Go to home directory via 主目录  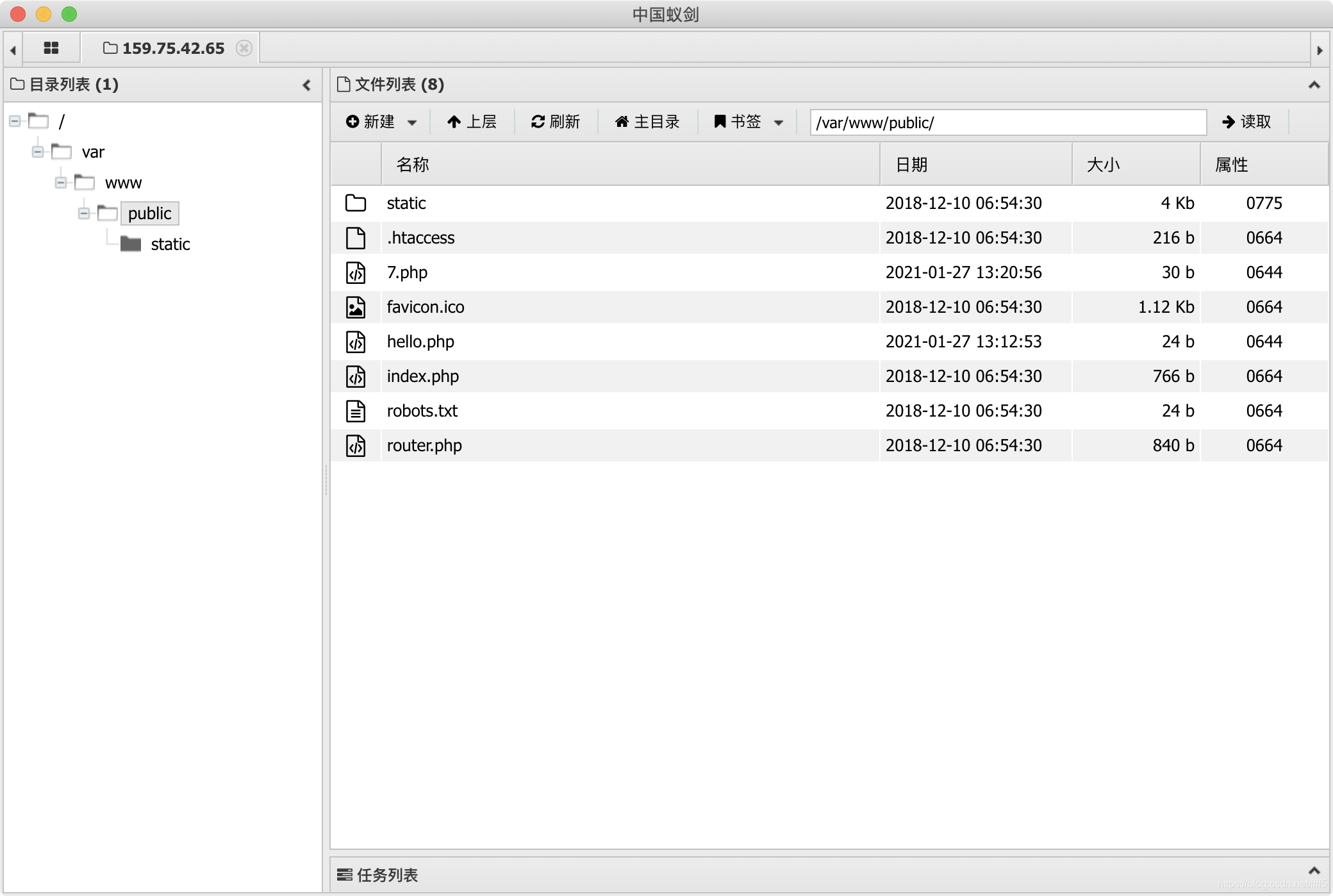pos(647,122)
